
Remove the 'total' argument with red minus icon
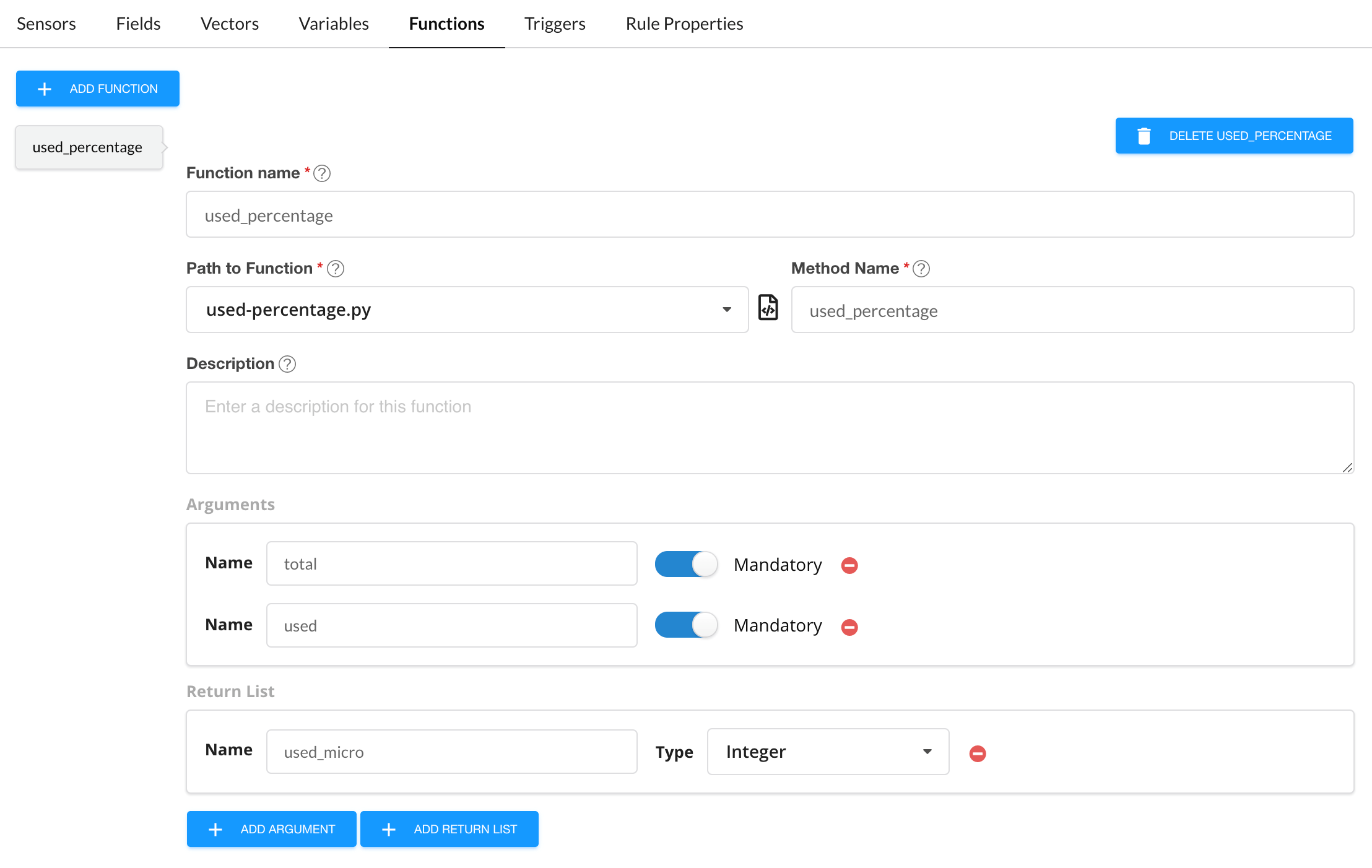(x=849, y=565)
